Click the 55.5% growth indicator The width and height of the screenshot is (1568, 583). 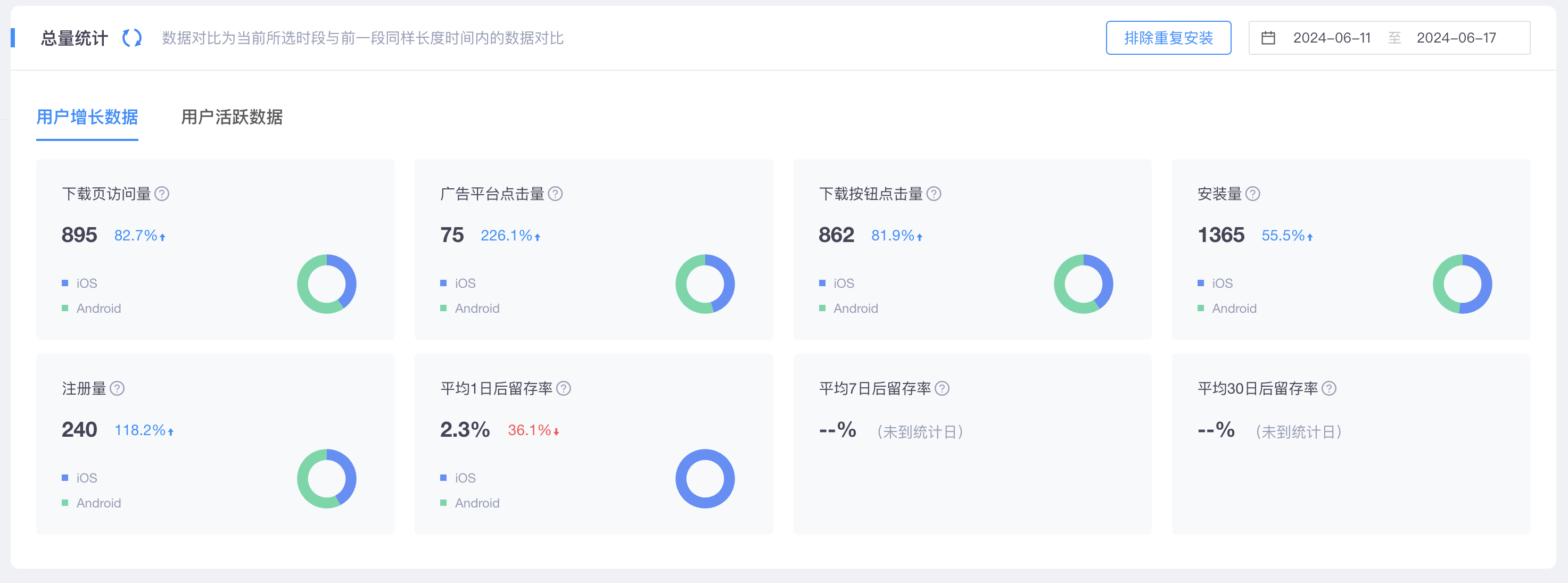1287,236
